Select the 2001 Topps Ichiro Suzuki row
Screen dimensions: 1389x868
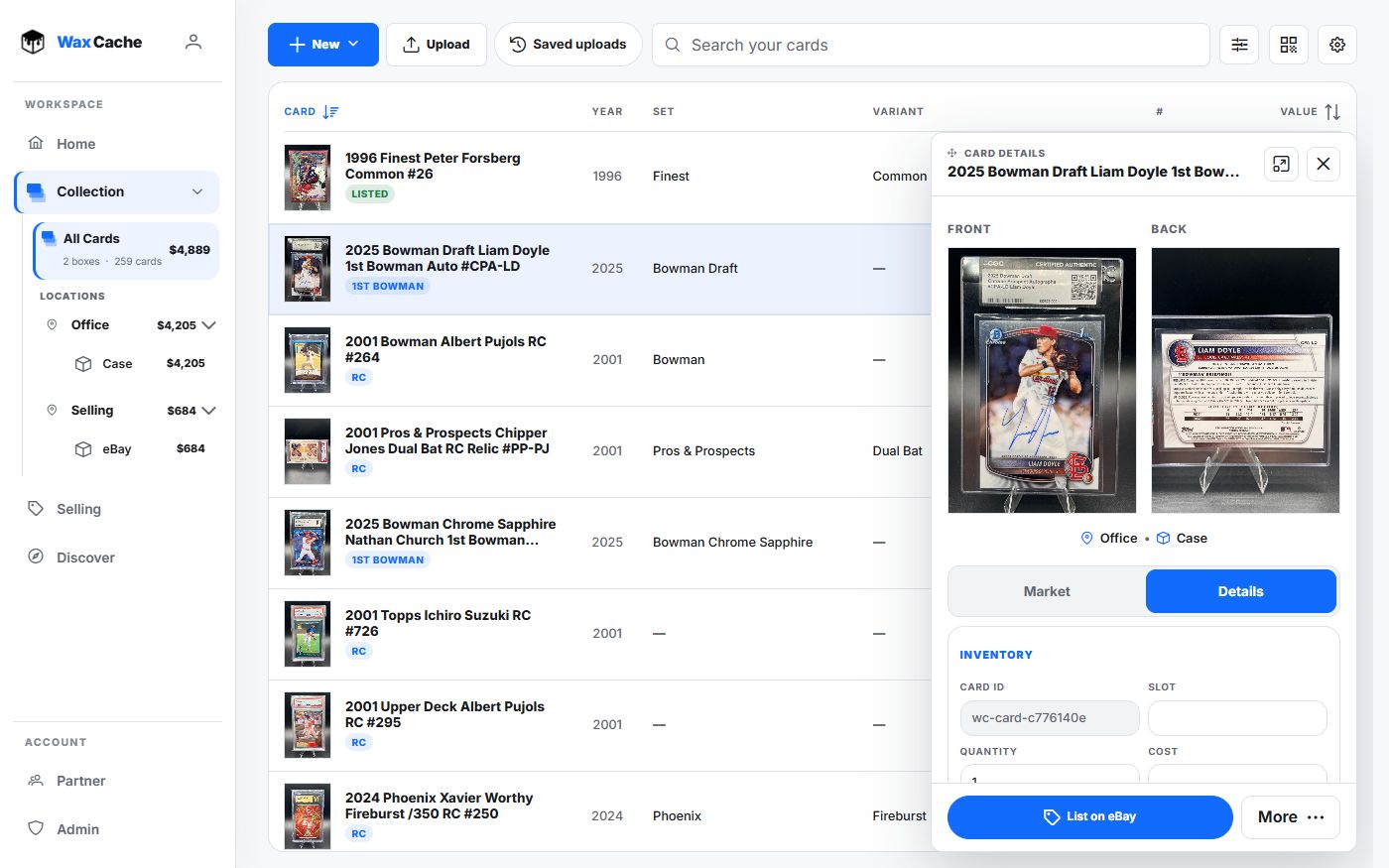600,634
